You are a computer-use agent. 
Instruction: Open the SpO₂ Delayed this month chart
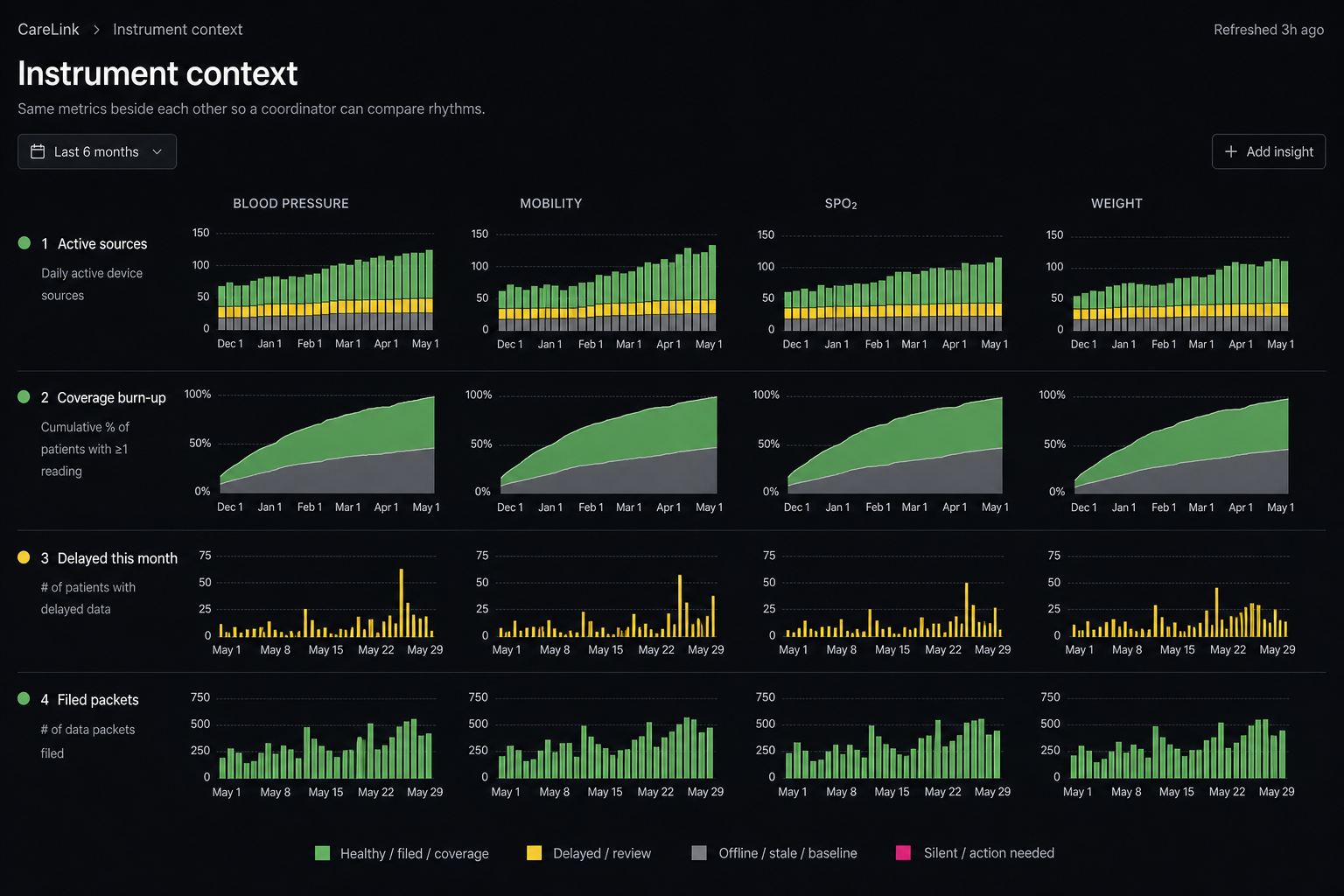coord(885,604)
